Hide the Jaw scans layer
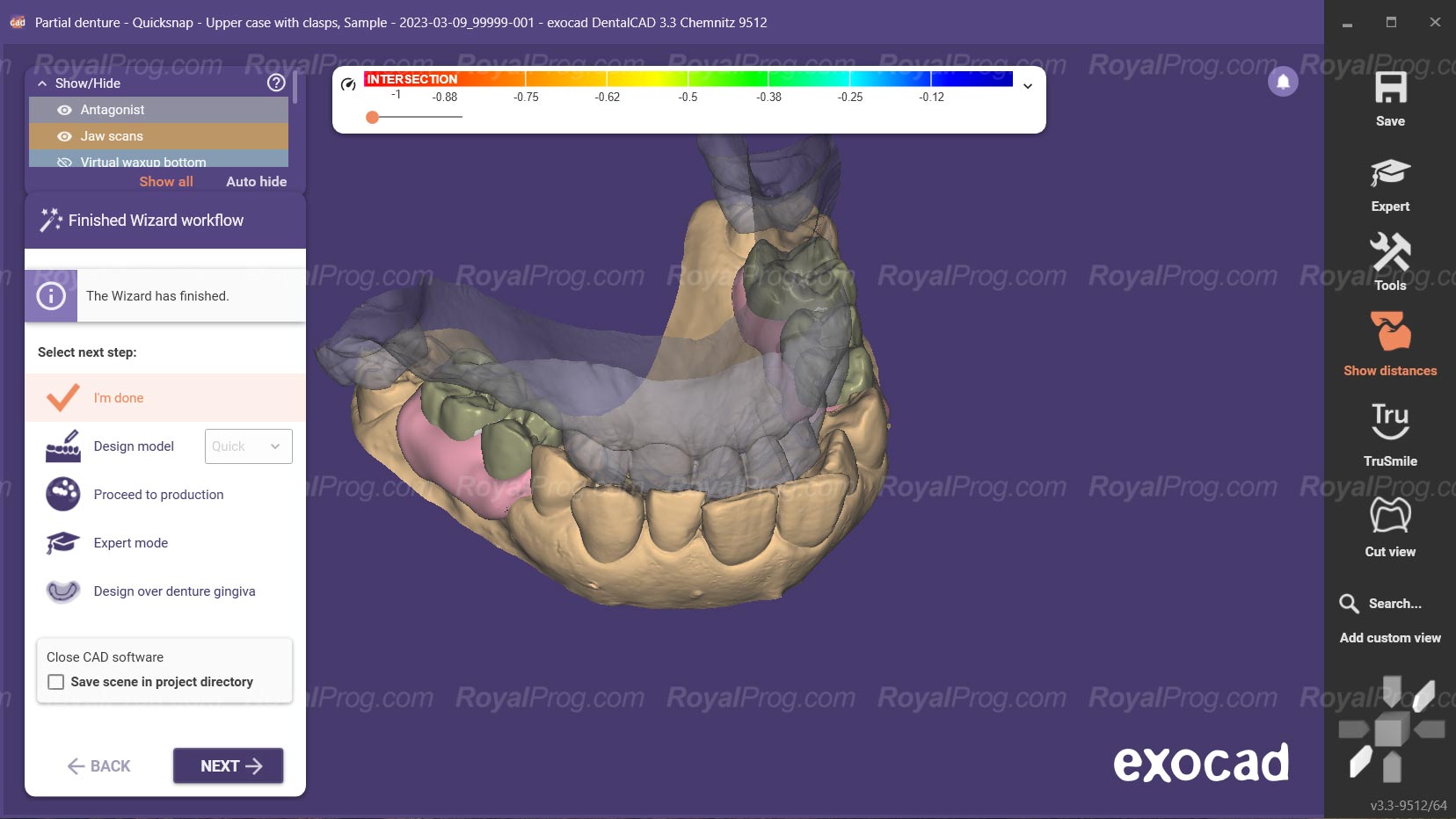 tap(64, 136)
